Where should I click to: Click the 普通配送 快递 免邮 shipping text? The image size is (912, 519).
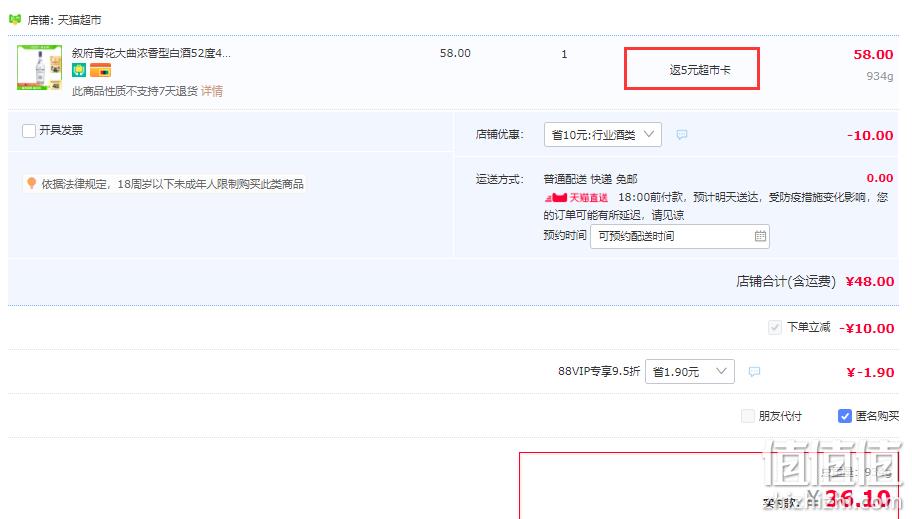coord(590,179)
